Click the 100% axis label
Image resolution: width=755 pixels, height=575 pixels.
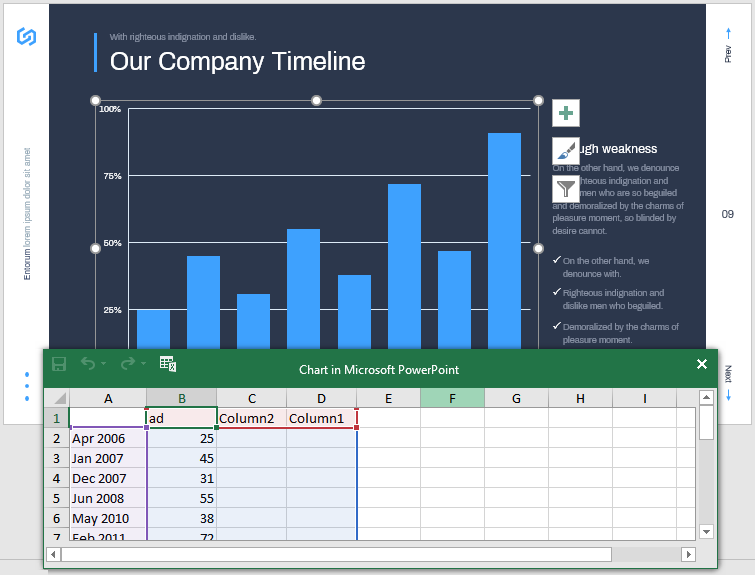[x=110, y=109]
